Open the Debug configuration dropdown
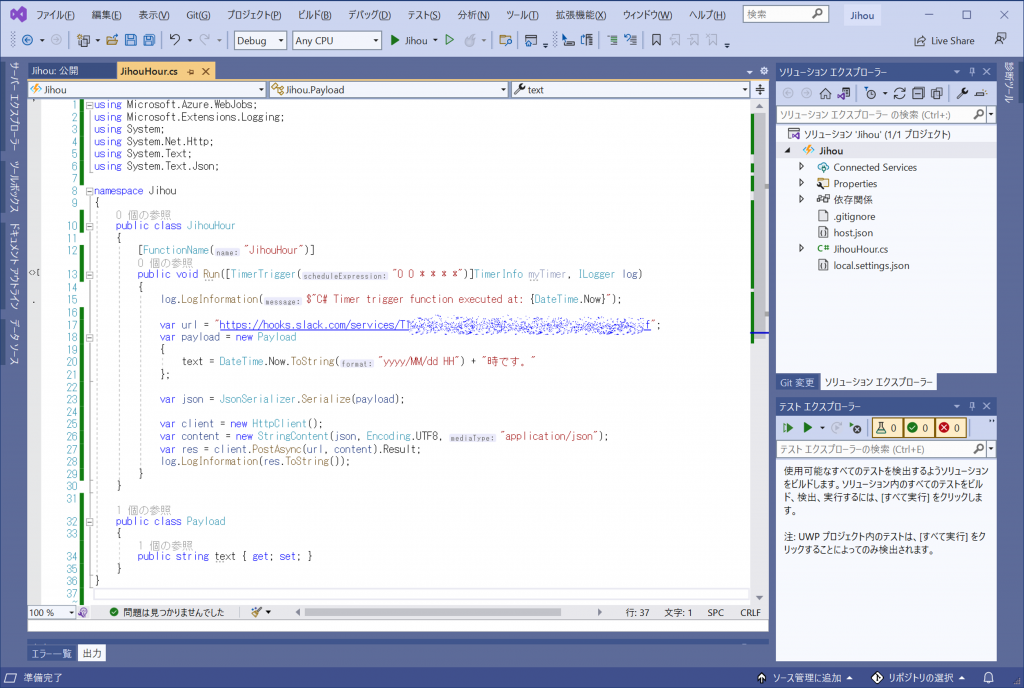This screenshot has width=1024, height=688. coord(259,40)
